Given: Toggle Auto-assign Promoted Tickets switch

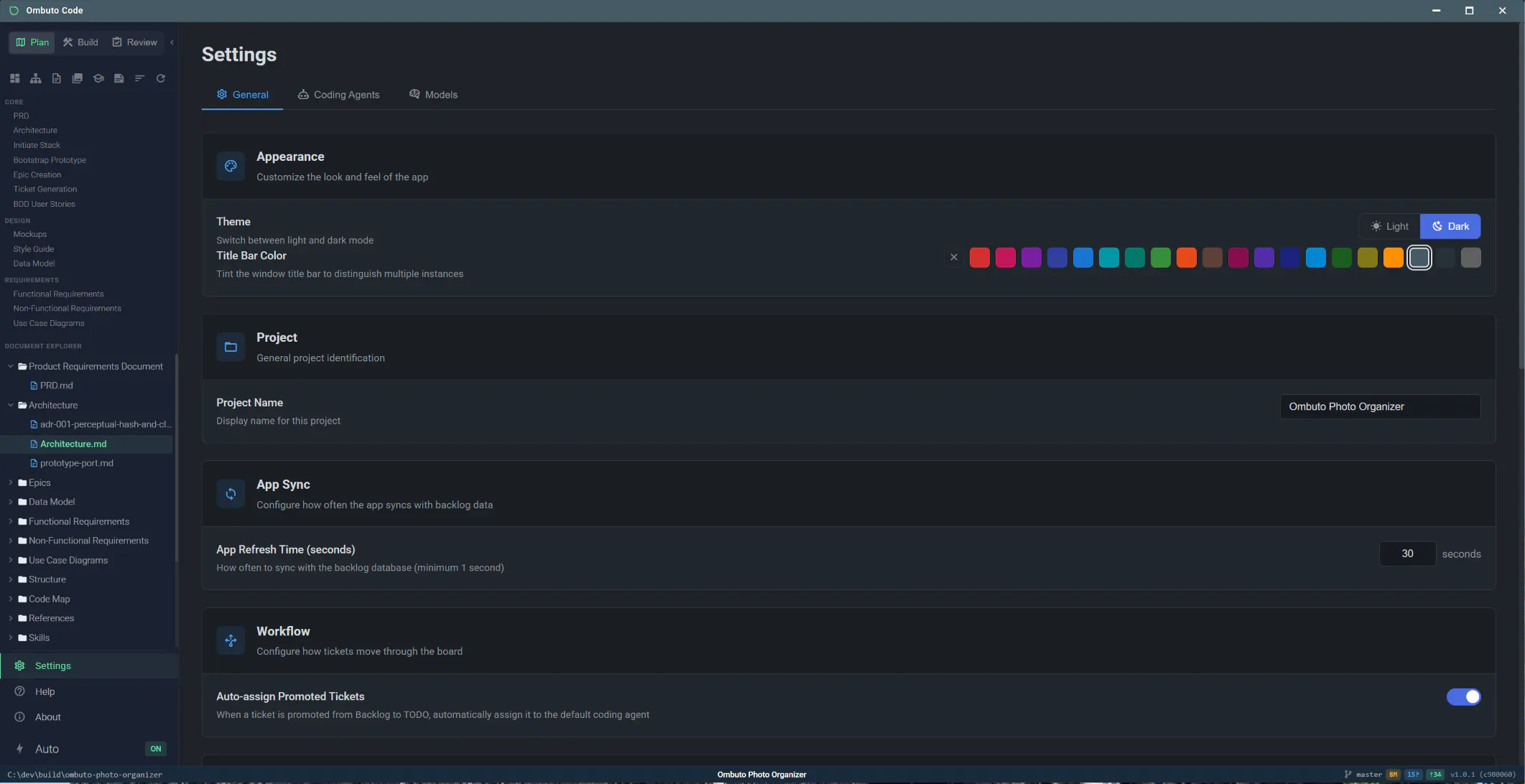Looking at the screenshot, I should pyautogui.click(x=1463, y=697).
